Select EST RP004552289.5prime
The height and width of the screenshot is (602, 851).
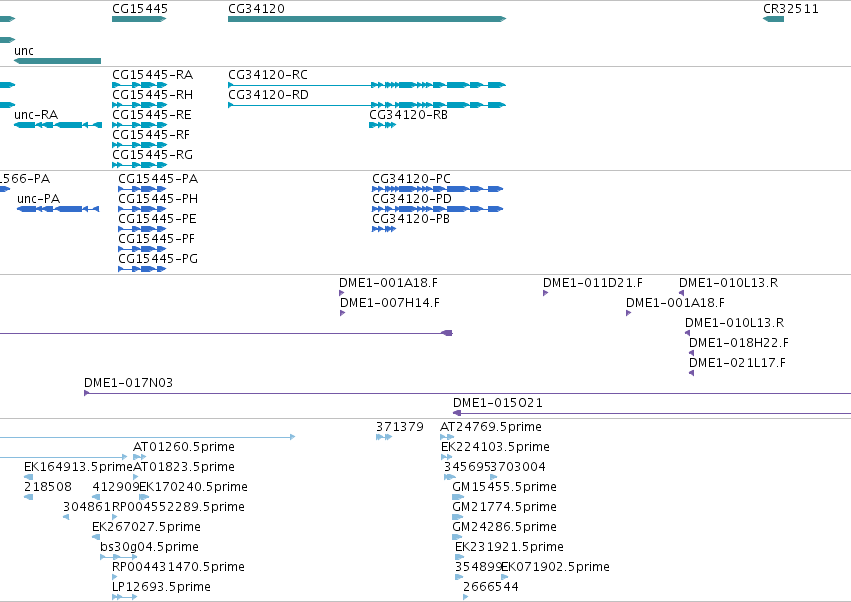(115, 518)
